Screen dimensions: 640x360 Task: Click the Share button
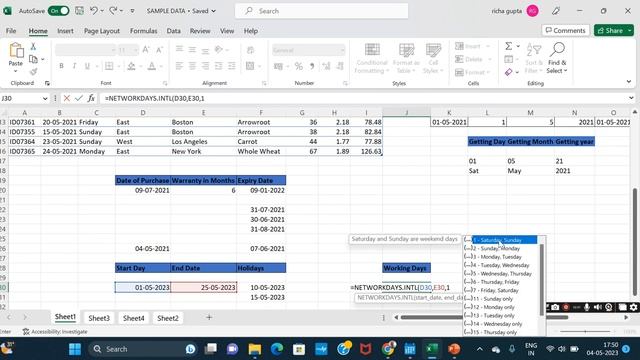[613, 30]
